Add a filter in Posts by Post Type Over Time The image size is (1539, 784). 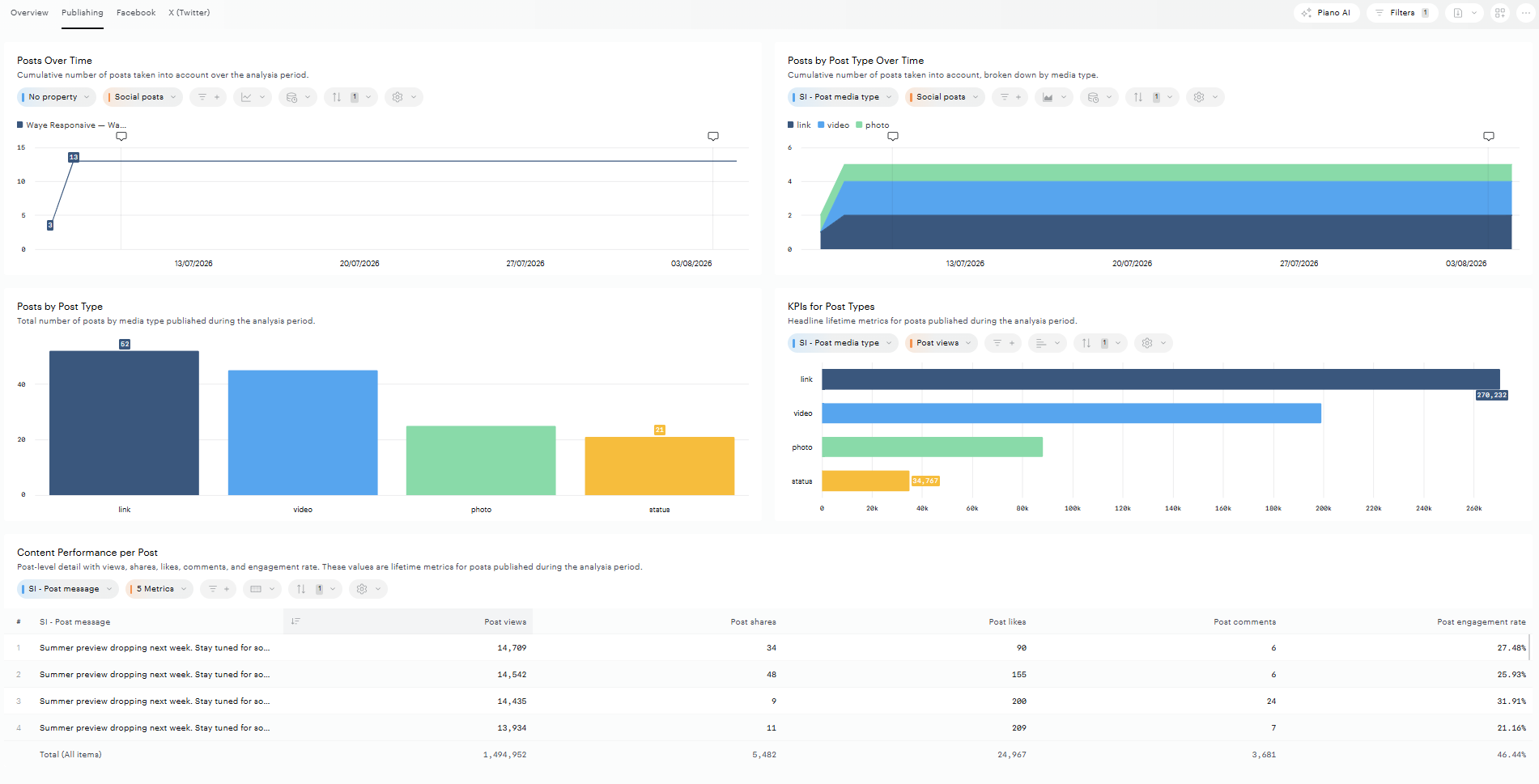click(1010, 97)
